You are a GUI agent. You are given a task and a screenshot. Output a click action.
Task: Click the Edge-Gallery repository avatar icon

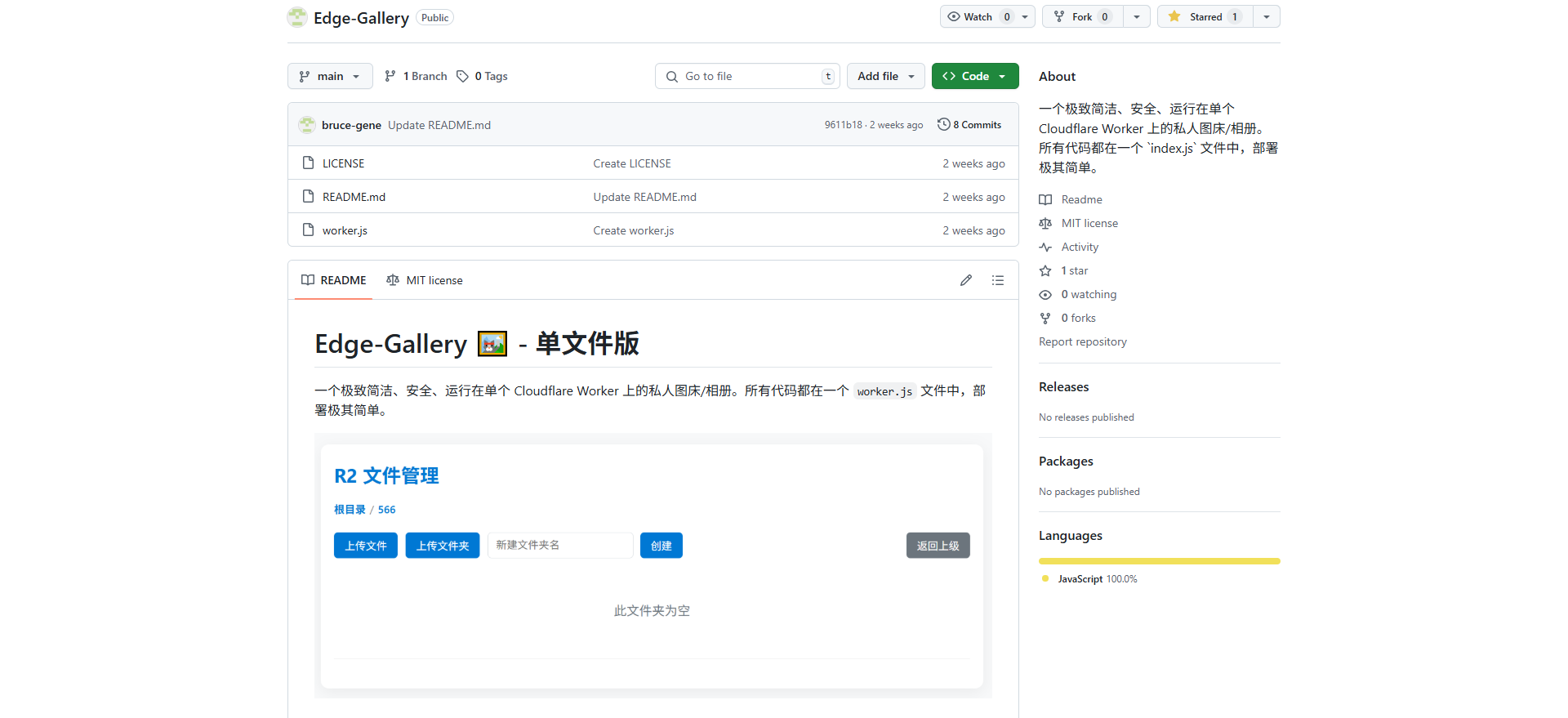(297, 17)
